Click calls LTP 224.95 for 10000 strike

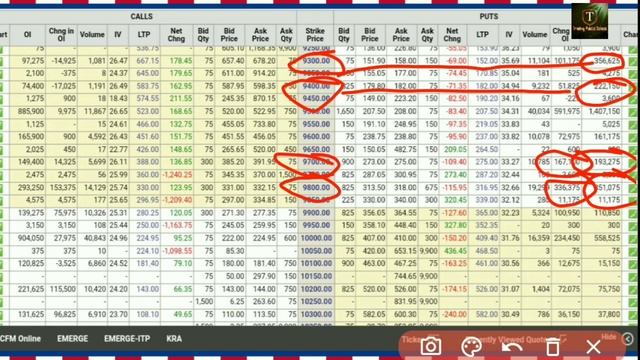click(148, 238)
